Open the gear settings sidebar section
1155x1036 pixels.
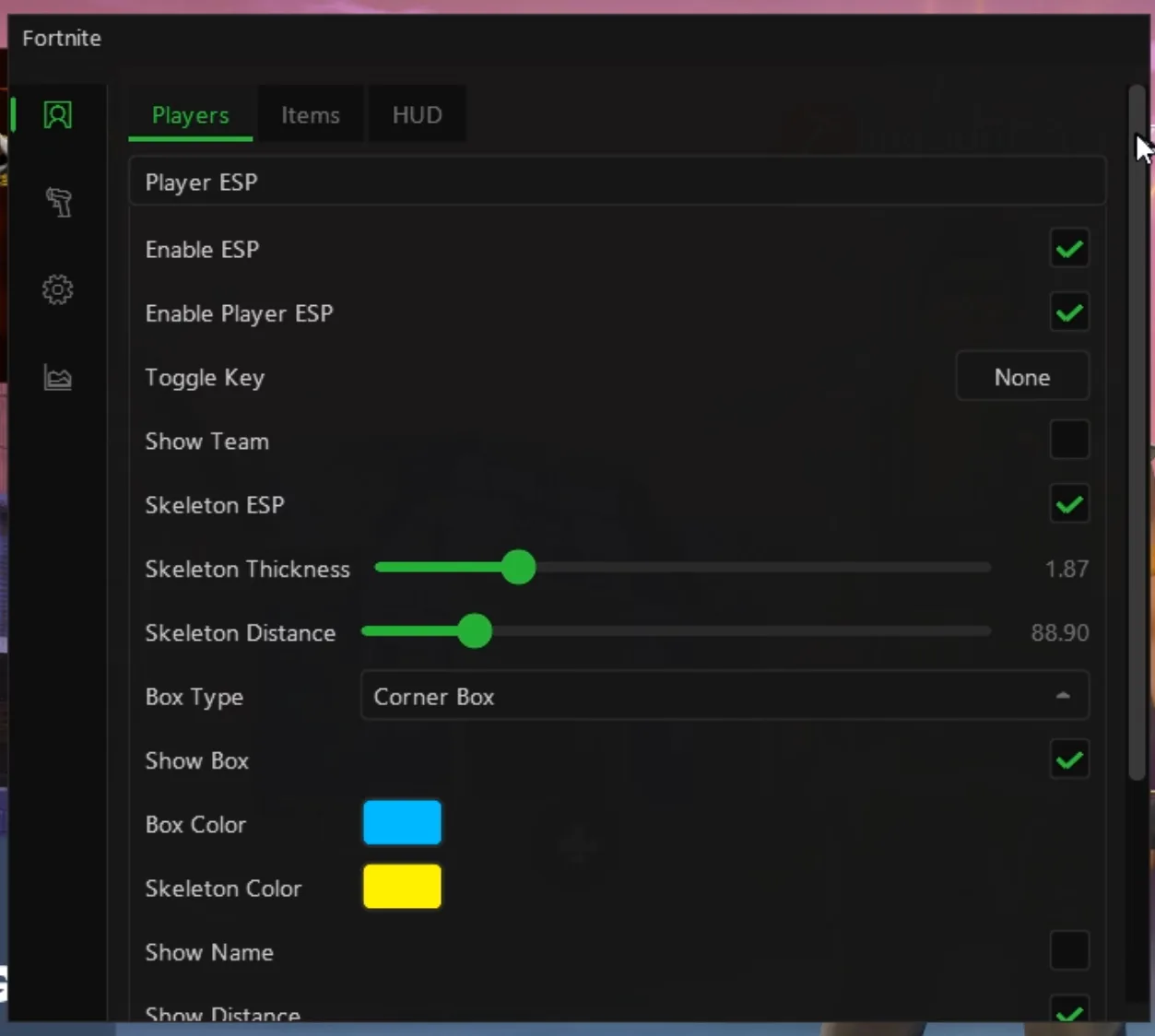coord(57,289)
